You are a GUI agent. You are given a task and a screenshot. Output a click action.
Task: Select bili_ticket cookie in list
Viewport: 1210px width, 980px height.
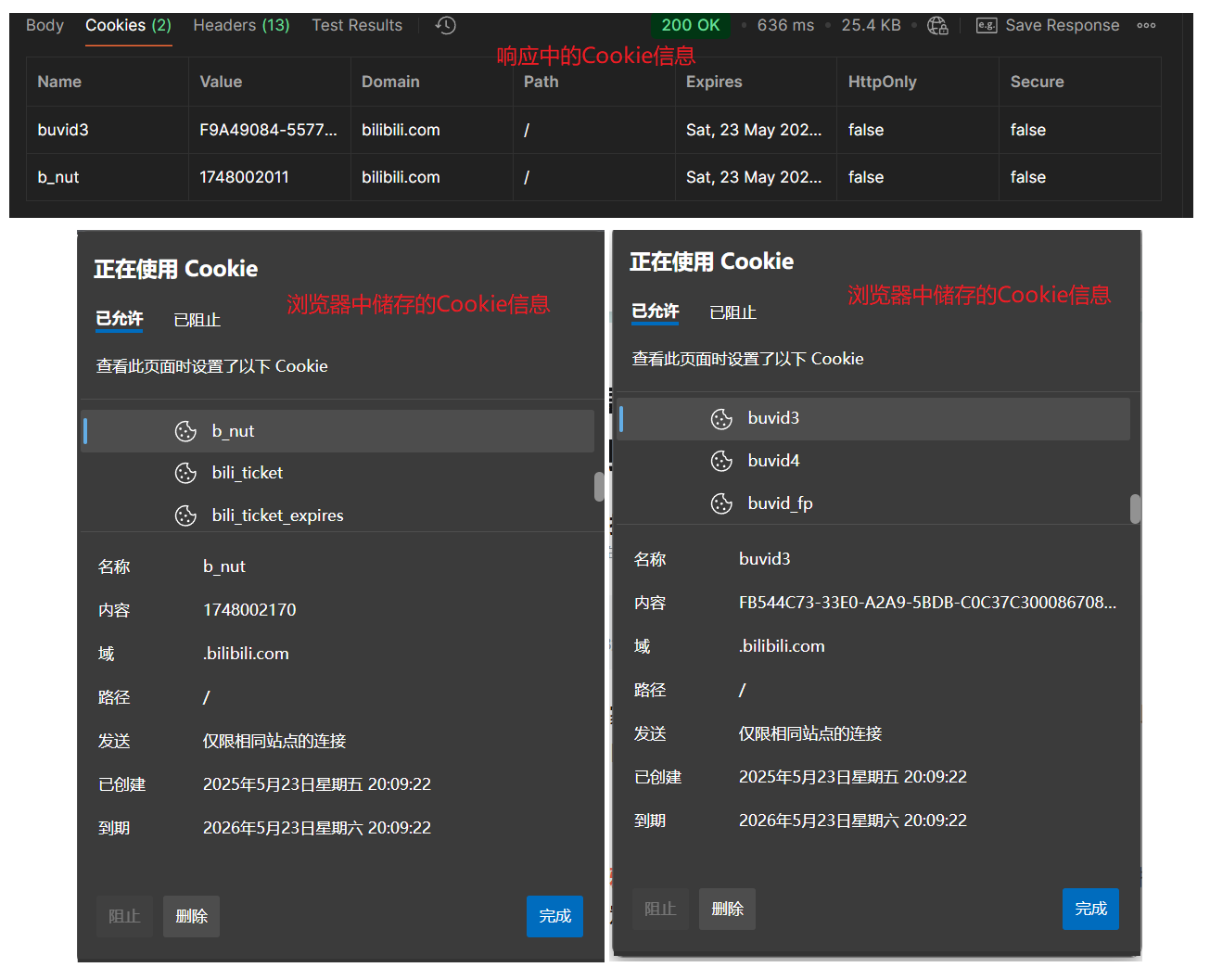point(338,473)
